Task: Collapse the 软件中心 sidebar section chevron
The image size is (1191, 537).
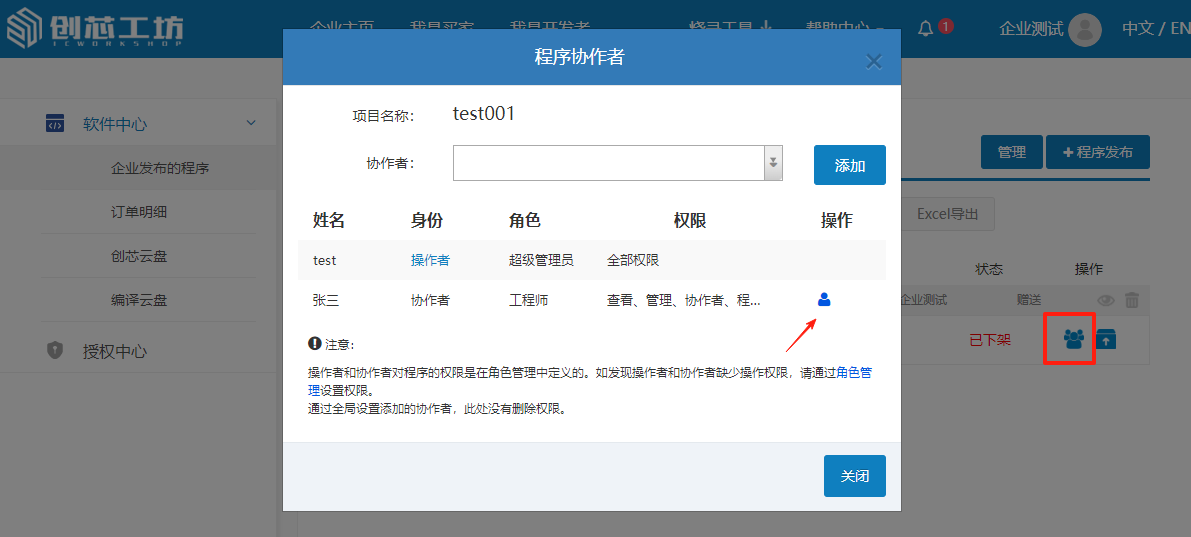Action: pyautogui.click(x=251, y=123)
